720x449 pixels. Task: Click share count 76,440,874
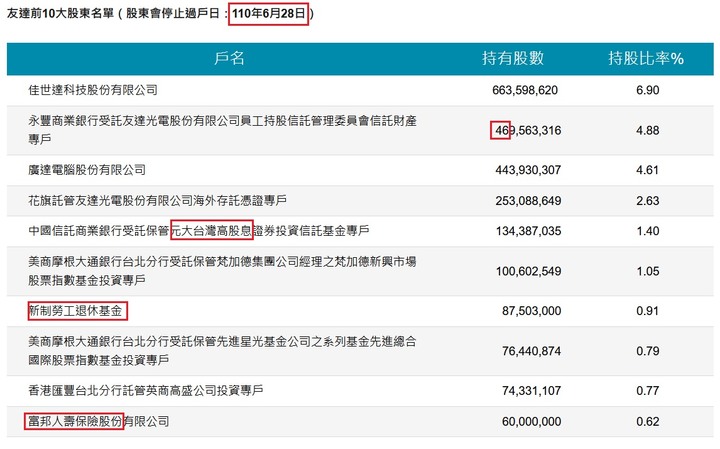point(531,351)
